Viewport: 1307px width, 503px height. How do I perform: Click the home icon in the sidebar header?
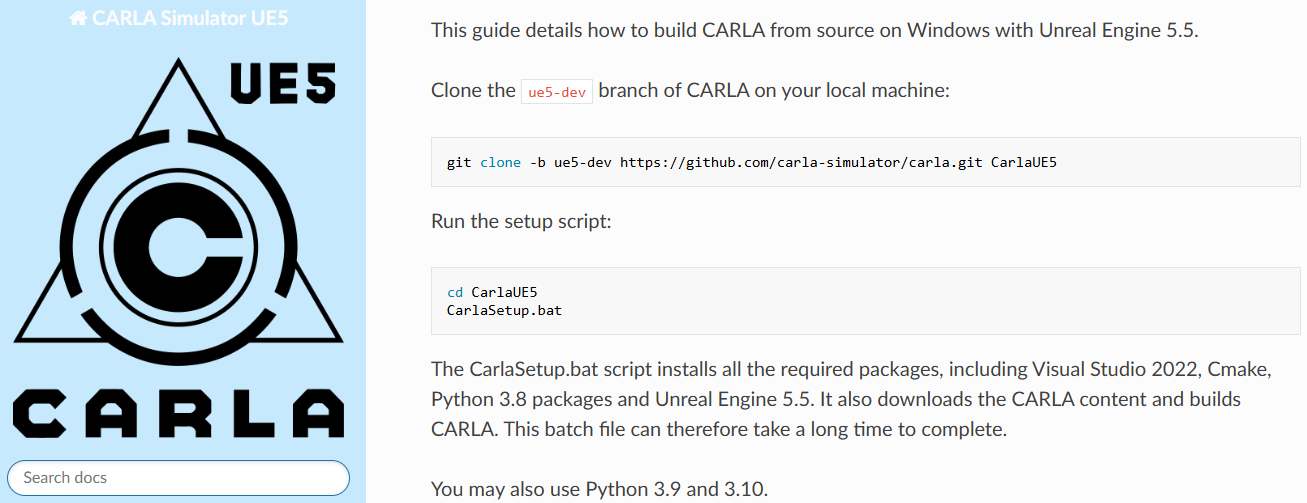tap(78, 19)
